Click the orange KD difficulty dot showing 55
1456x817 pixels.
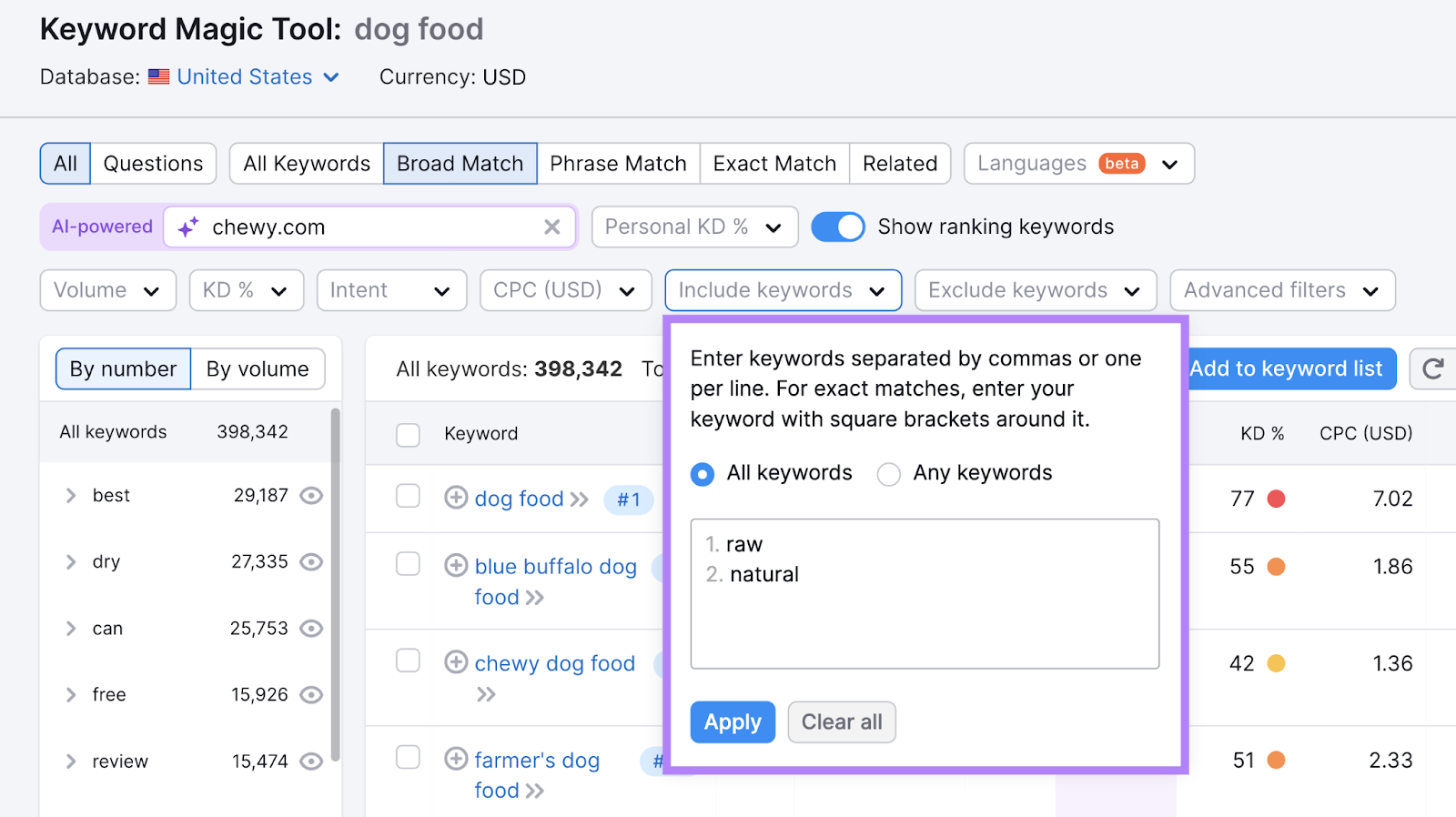point(1278,566)
